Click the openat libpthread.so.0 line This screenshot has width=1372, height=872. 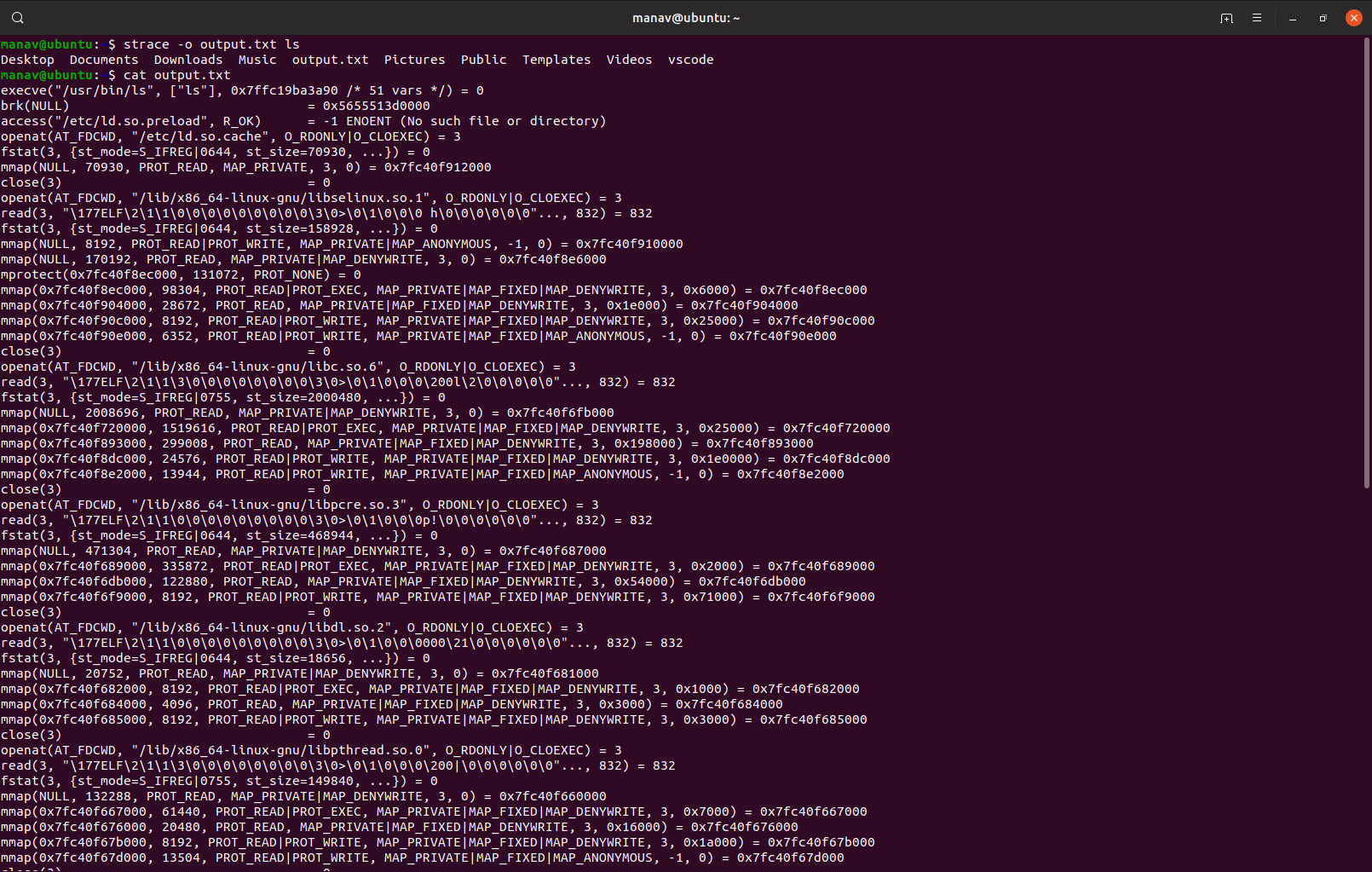pyautogui.click(x=311, y=750)
